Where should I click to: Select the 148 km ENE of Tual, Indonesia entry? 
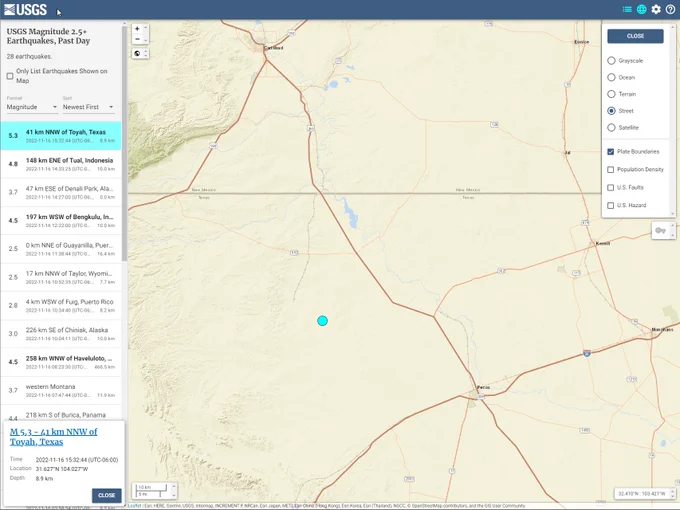(x=61, y=164)
